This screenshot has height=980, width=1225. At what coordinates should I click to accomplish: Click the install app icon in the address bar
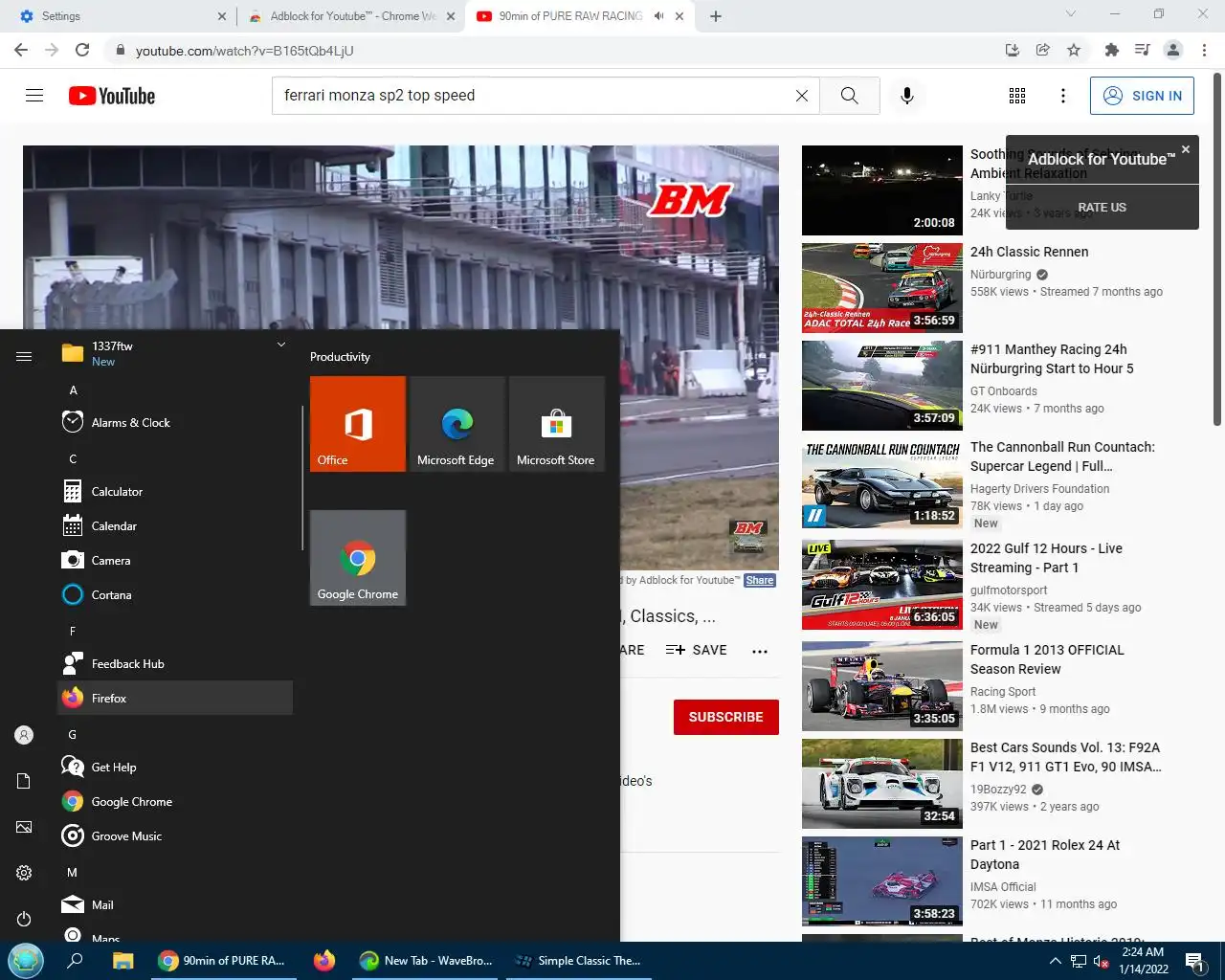coord(1013,50)
